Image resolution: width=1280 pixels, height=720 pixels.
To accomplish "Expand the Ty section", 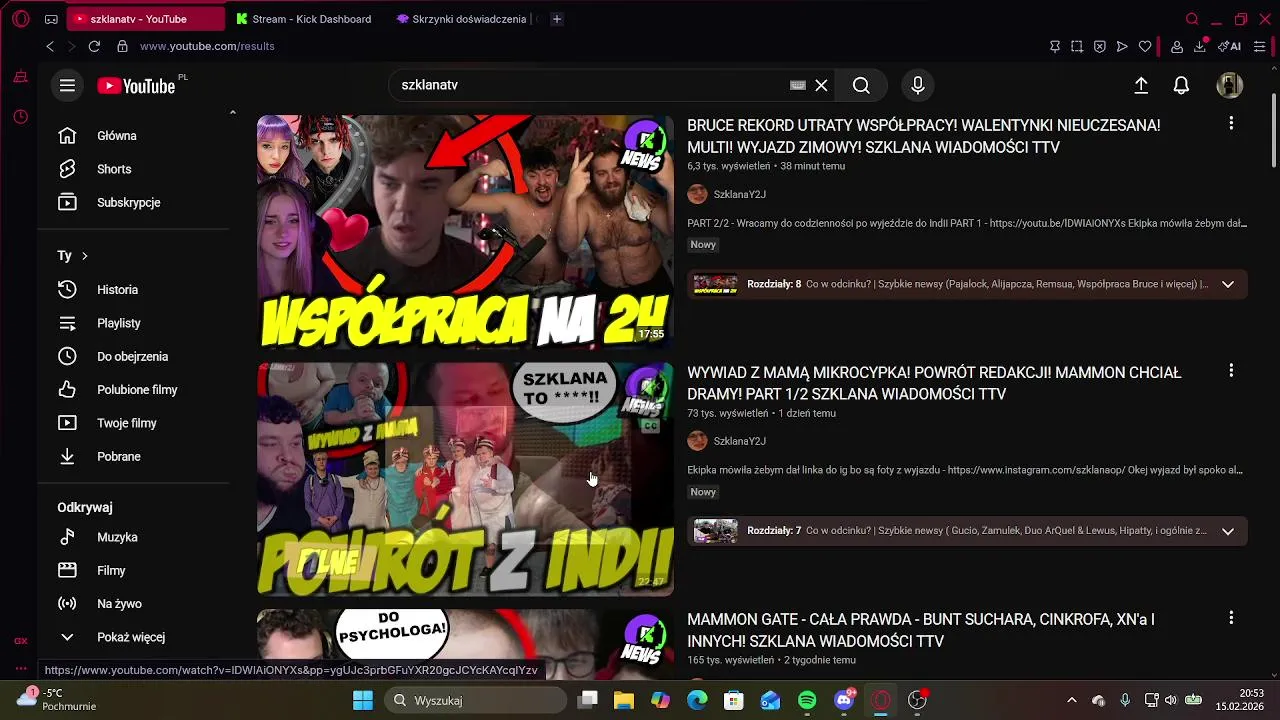I will coord(73,256).
